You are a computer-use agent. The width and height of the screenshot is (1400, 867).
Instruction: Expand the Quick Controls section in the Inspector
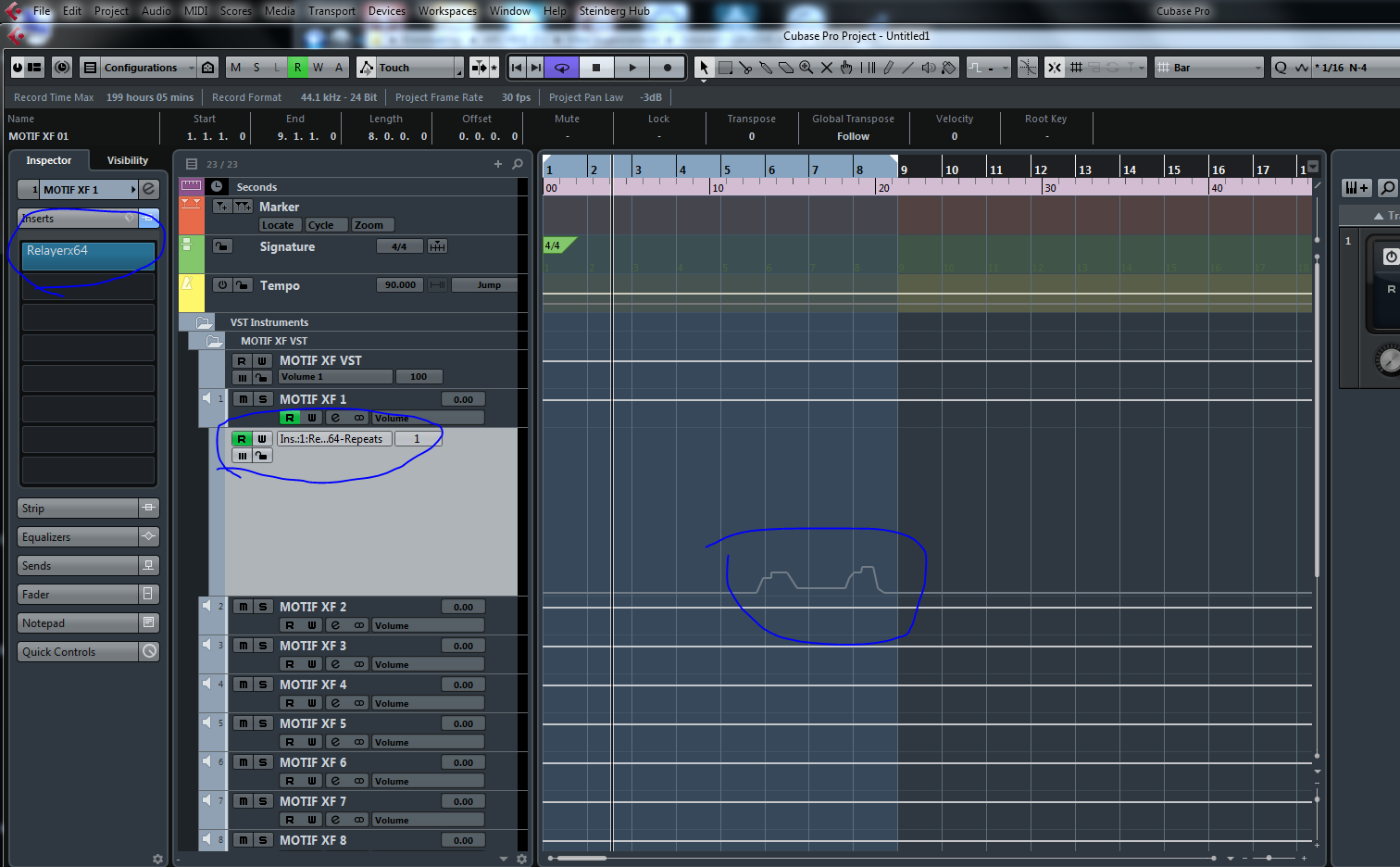89,652
